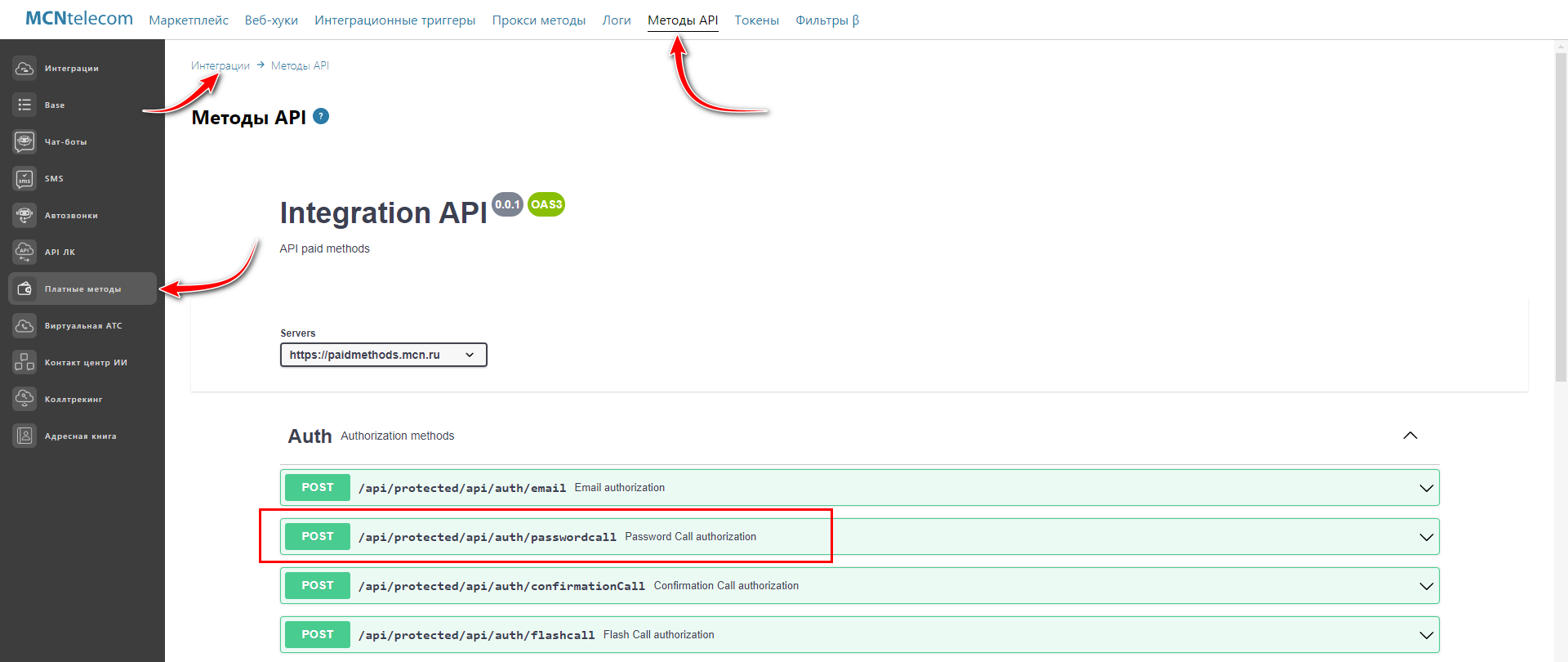Open the Адресная книга icon
Viewport: 1568px width, 662px height.
24,436
